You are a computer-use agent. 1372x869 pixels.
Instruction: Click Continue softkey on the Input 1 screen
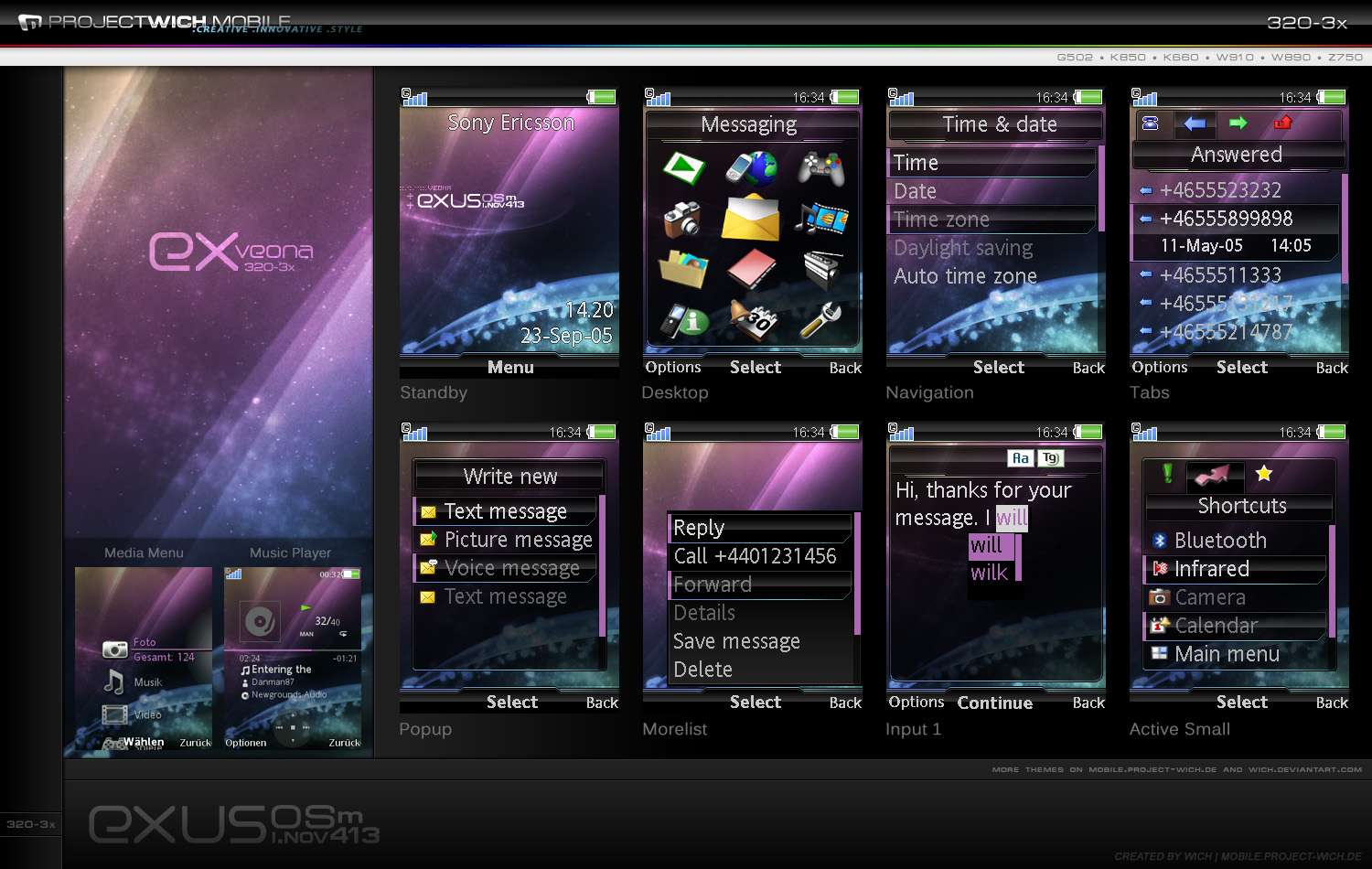tap(995, 703)
